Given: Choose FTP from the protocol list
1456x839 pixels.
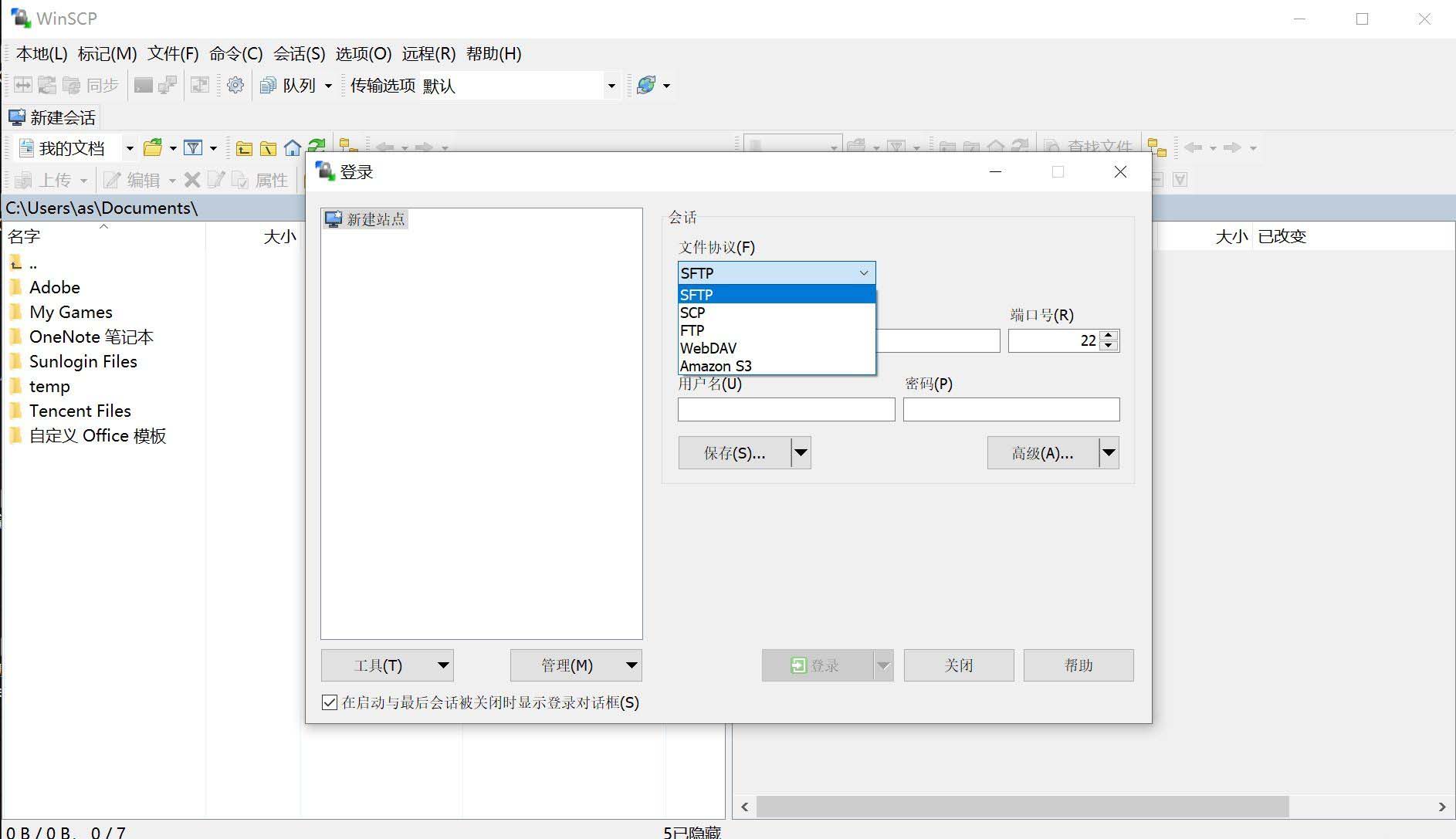Looking at the screenshot, I should [777, 330].
